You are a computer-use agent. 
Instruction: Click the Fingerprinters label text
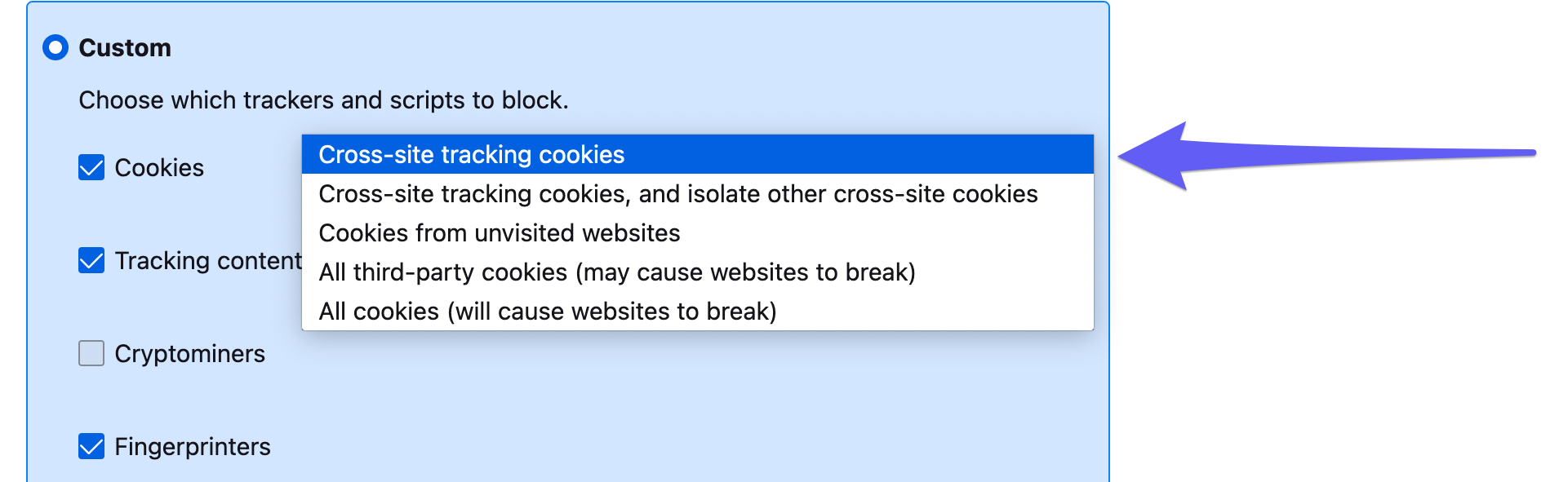pos(193,447)
